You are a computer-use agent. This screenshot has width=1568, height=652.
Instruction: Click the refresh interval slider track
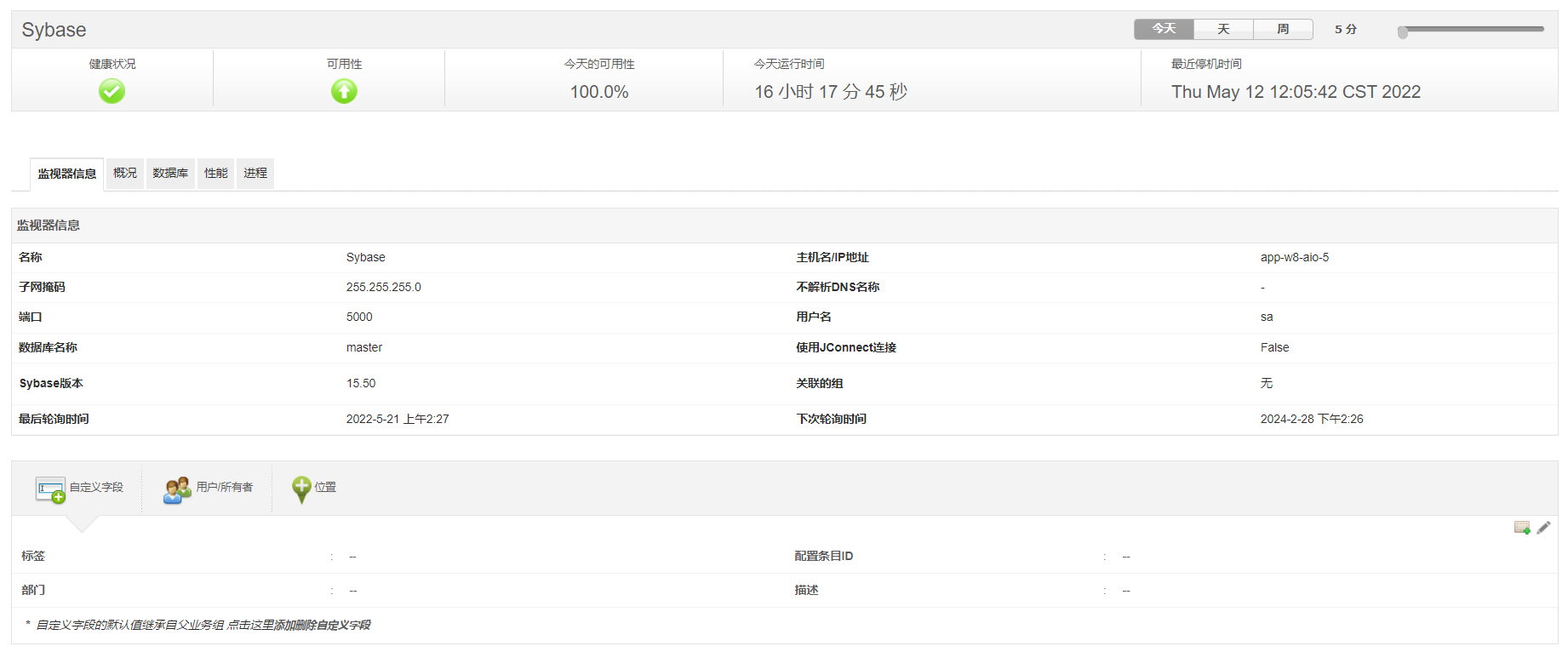coord(1473,29)
